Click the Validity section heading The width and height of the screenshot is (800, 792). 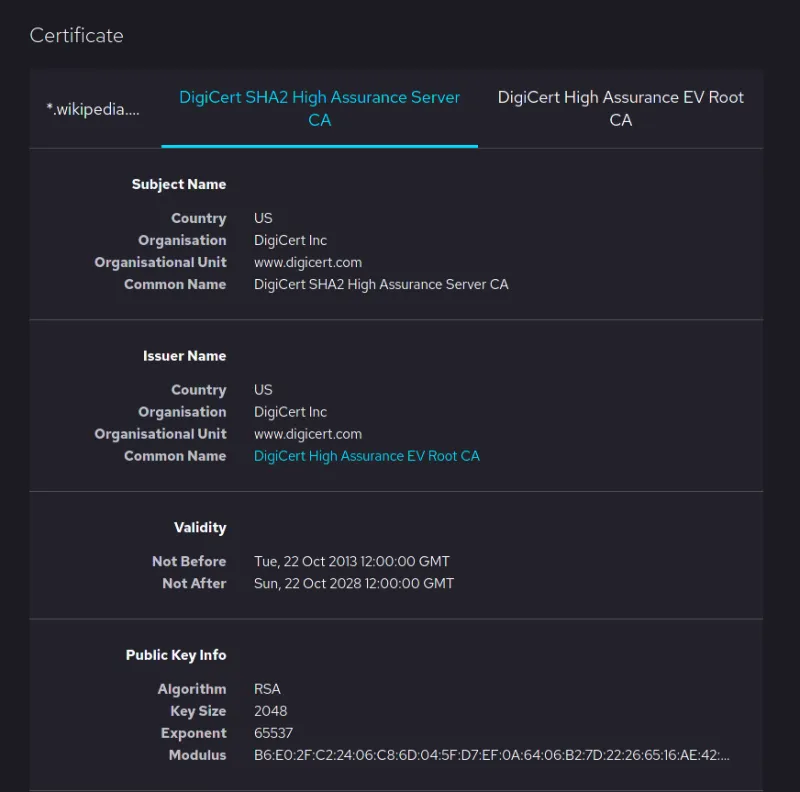pos(200,528)
